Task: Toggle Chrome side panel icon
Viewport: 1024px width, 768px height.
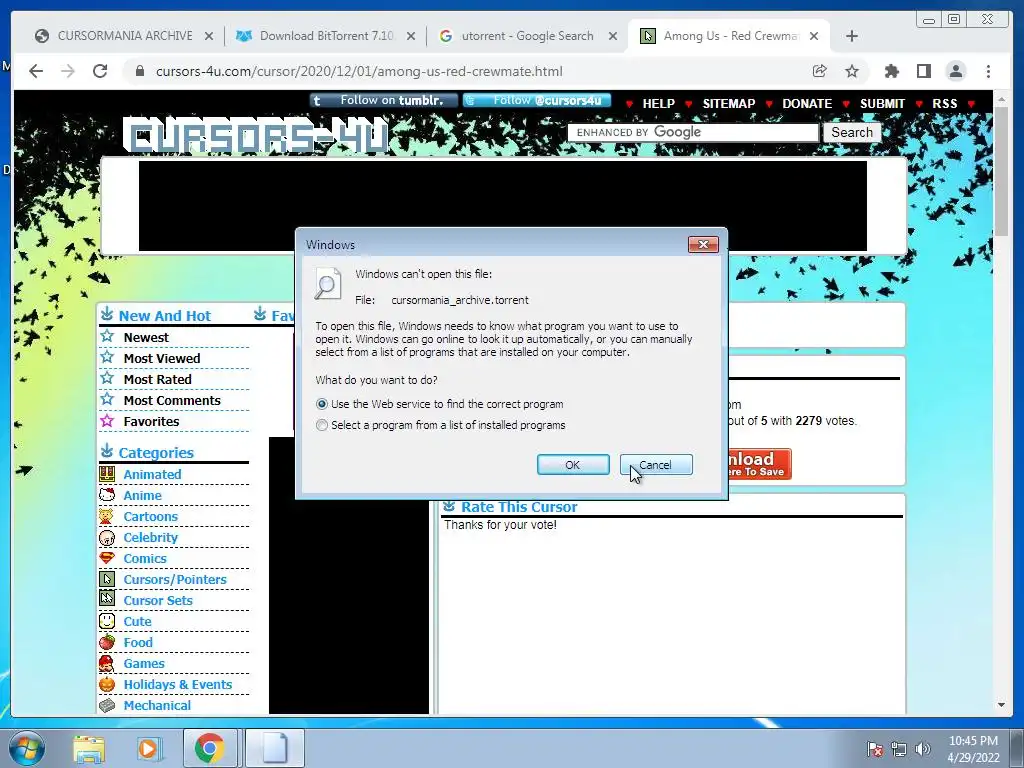Action: 923,71
